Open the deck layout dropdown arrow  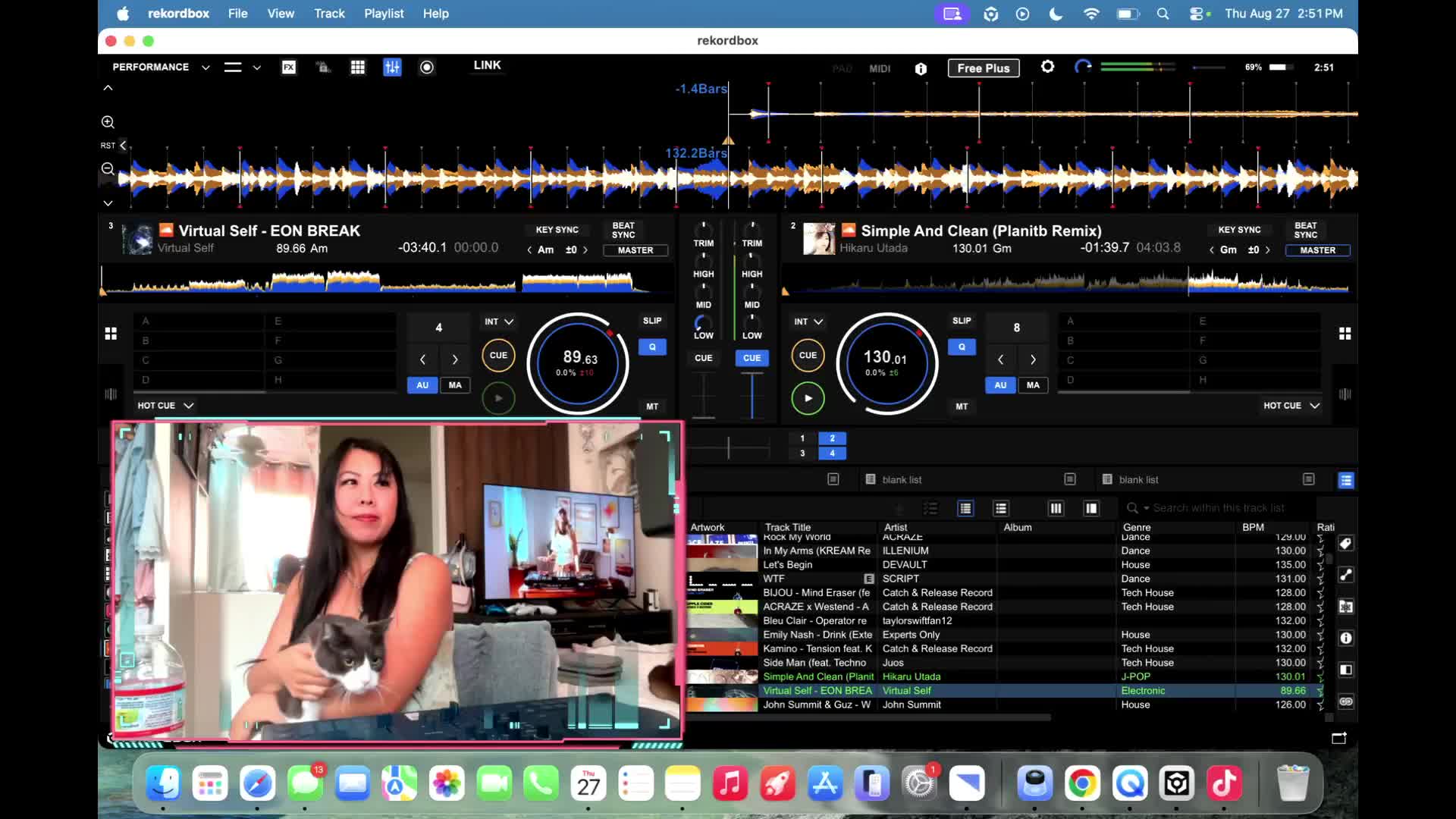pyautogui.click(x=257, y=67)
